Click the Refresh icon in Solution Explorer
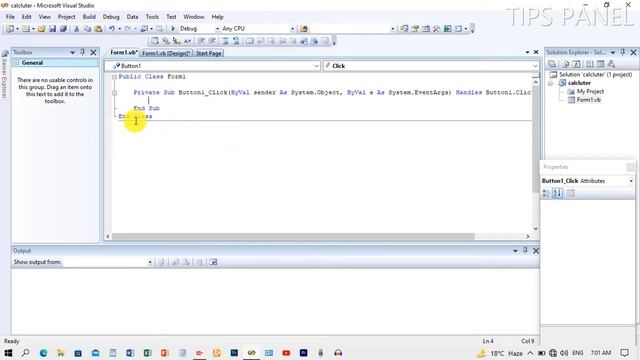Viewport: 640px width, 360px height. tap(576, 64)
